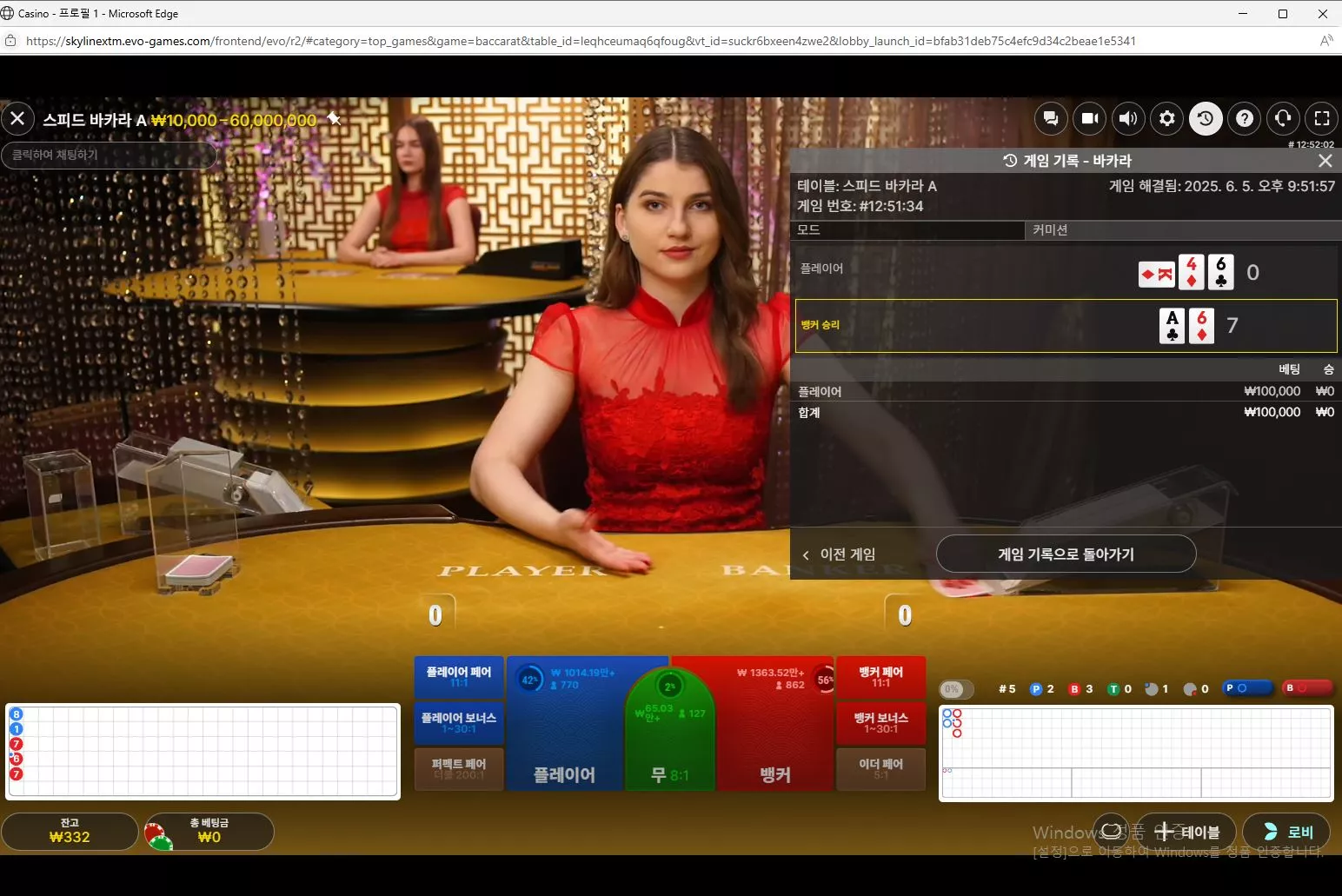Bet on 뱅커 보너스 1~30:1
Image resolution: width=1342 pixels, height=896 pixels.
[880, 723]
